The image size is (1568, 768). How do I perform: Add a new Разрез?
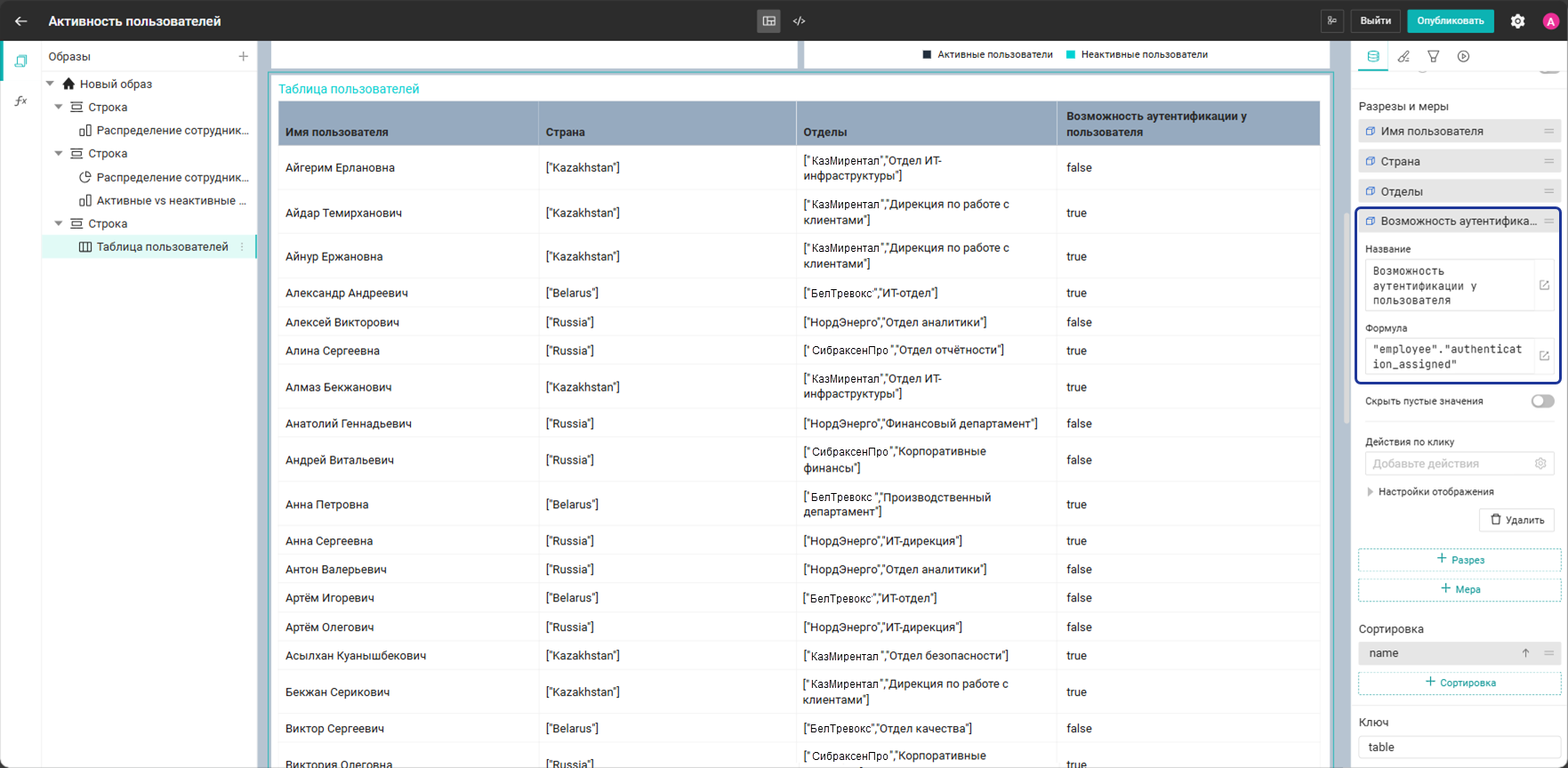coord(1459,560)
